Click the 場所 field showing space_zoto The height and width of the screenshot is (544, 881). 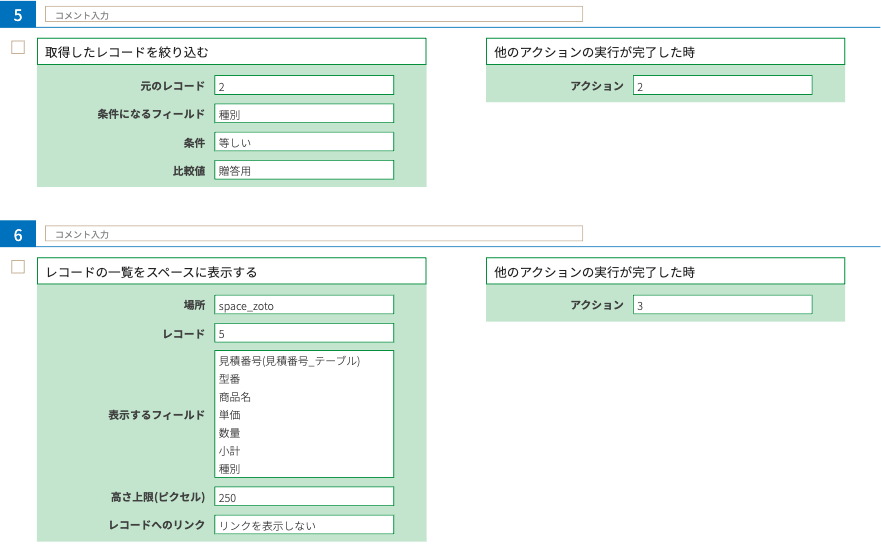click(304, 305)
